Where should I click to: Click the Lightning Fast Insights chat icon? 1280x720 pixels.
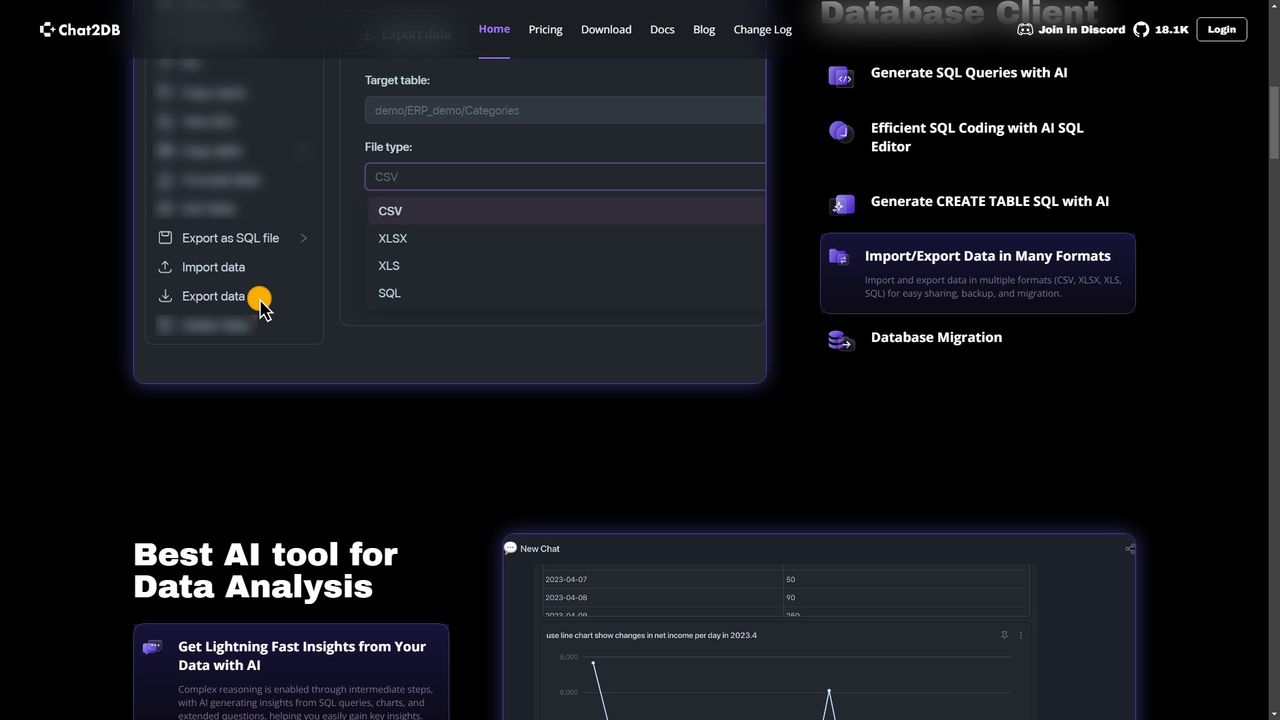tap(152, 648)
